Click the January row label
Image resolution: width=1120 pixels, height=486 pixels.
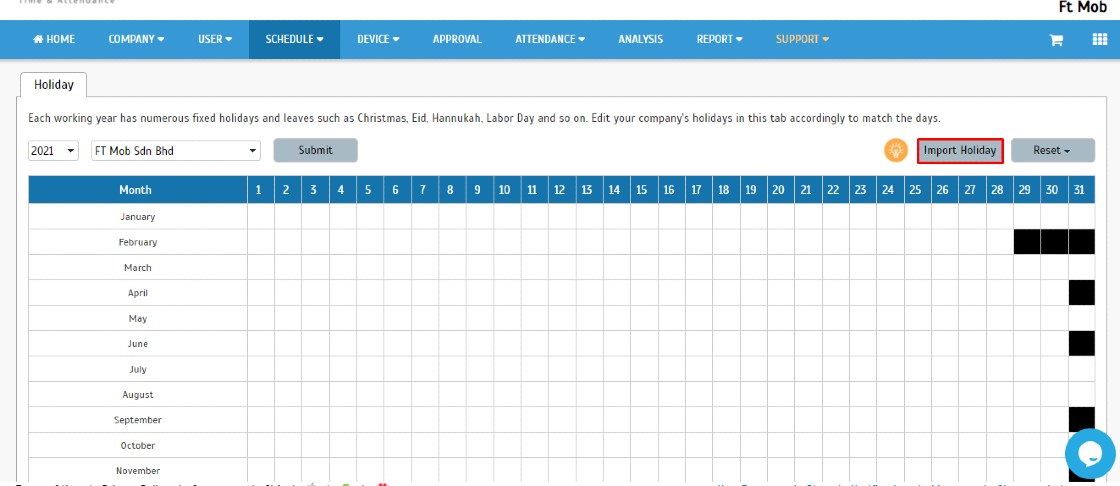pyautogui.click(x=138, y=217)
